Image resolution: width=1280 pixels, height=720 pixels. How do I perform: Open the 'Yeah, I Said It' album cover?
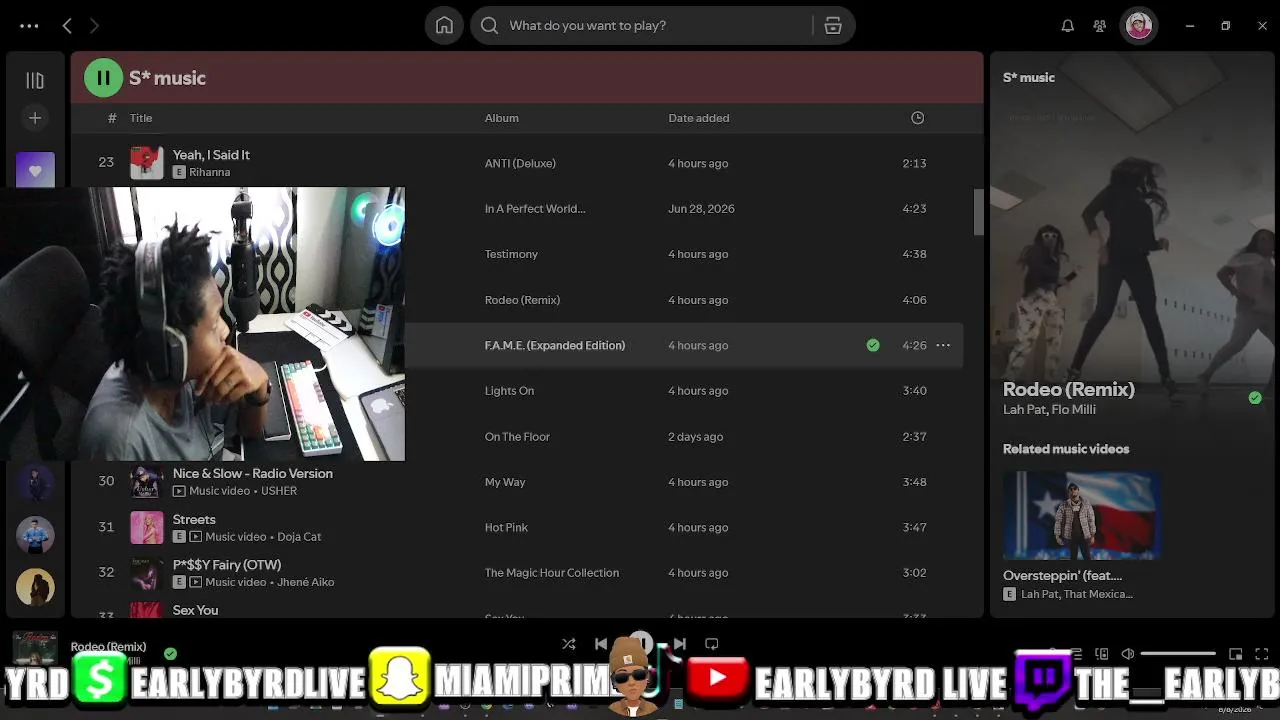(147, 163)
